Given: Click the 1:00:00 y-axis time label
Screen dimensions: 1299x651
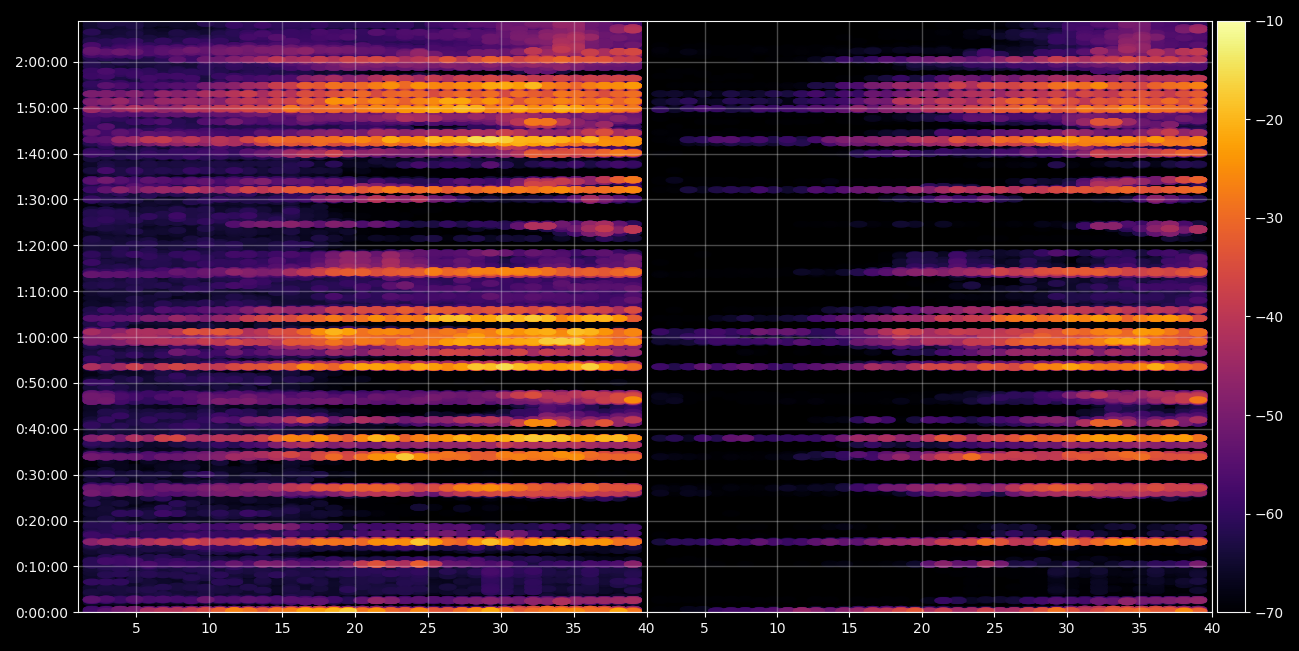Looking at the screenshot, I should 42,338.
